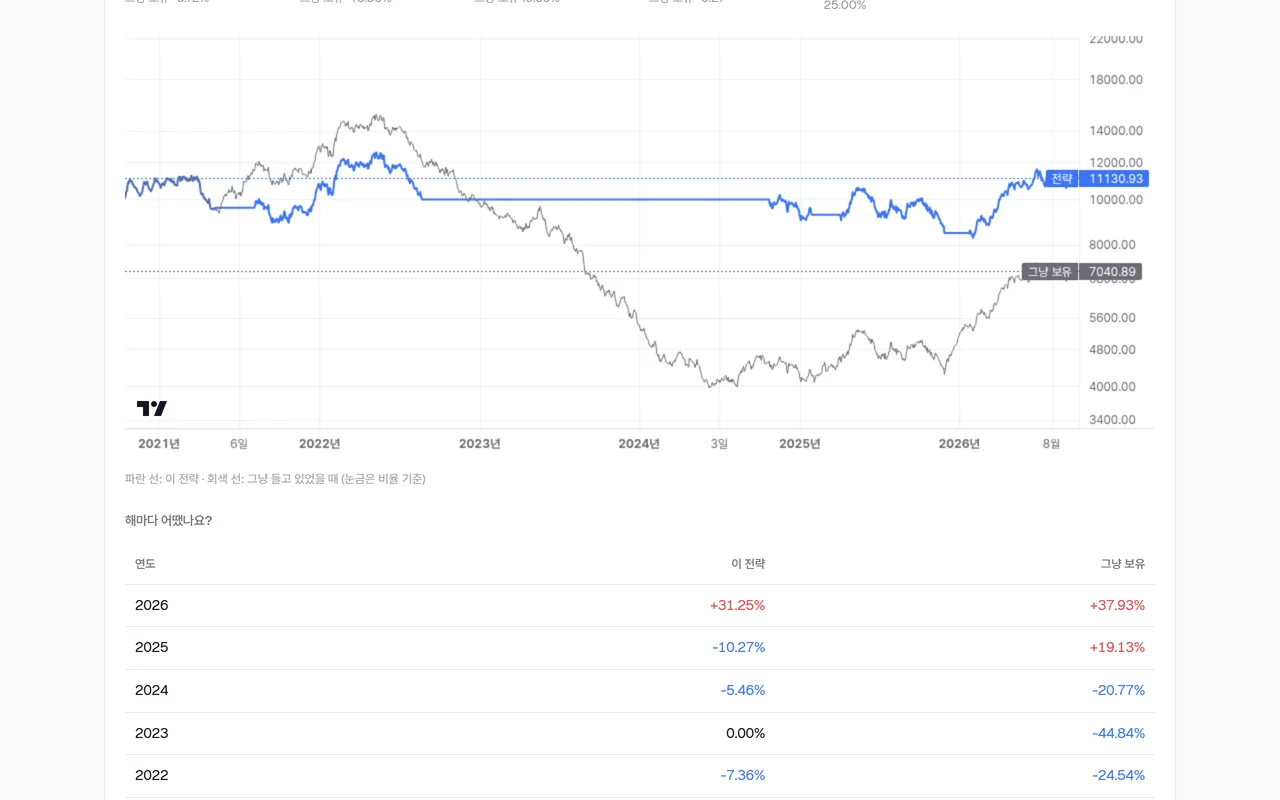The height and width of the screenshot is (800, 1280).
Task: Open the TradingView logo on chart
Action: click(152, 408)
